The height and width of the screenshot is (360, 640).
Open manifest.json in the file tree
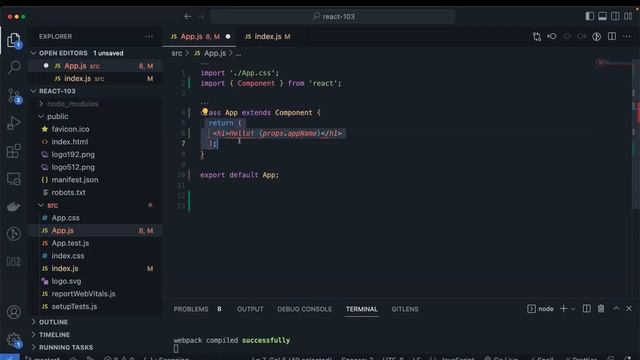(96, 180)
